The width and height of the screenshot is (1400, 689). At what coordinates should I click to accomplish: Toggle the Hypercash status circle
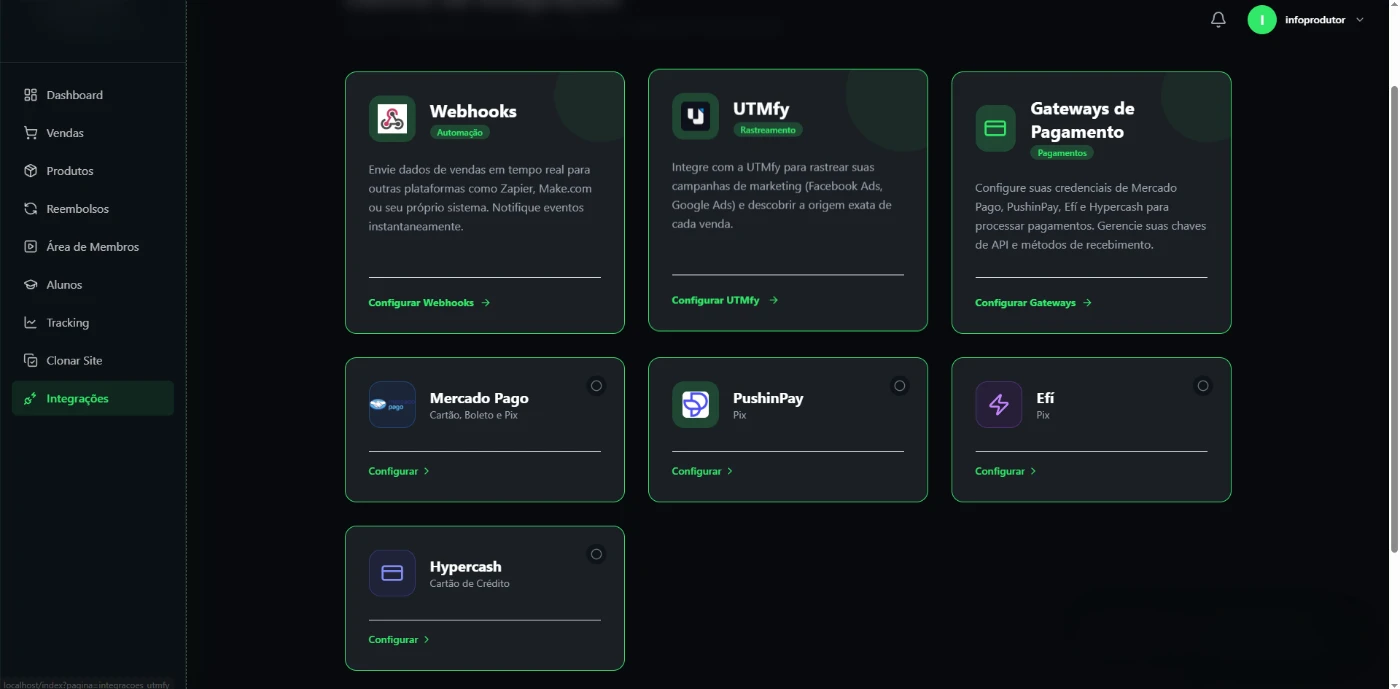(596, 554)
